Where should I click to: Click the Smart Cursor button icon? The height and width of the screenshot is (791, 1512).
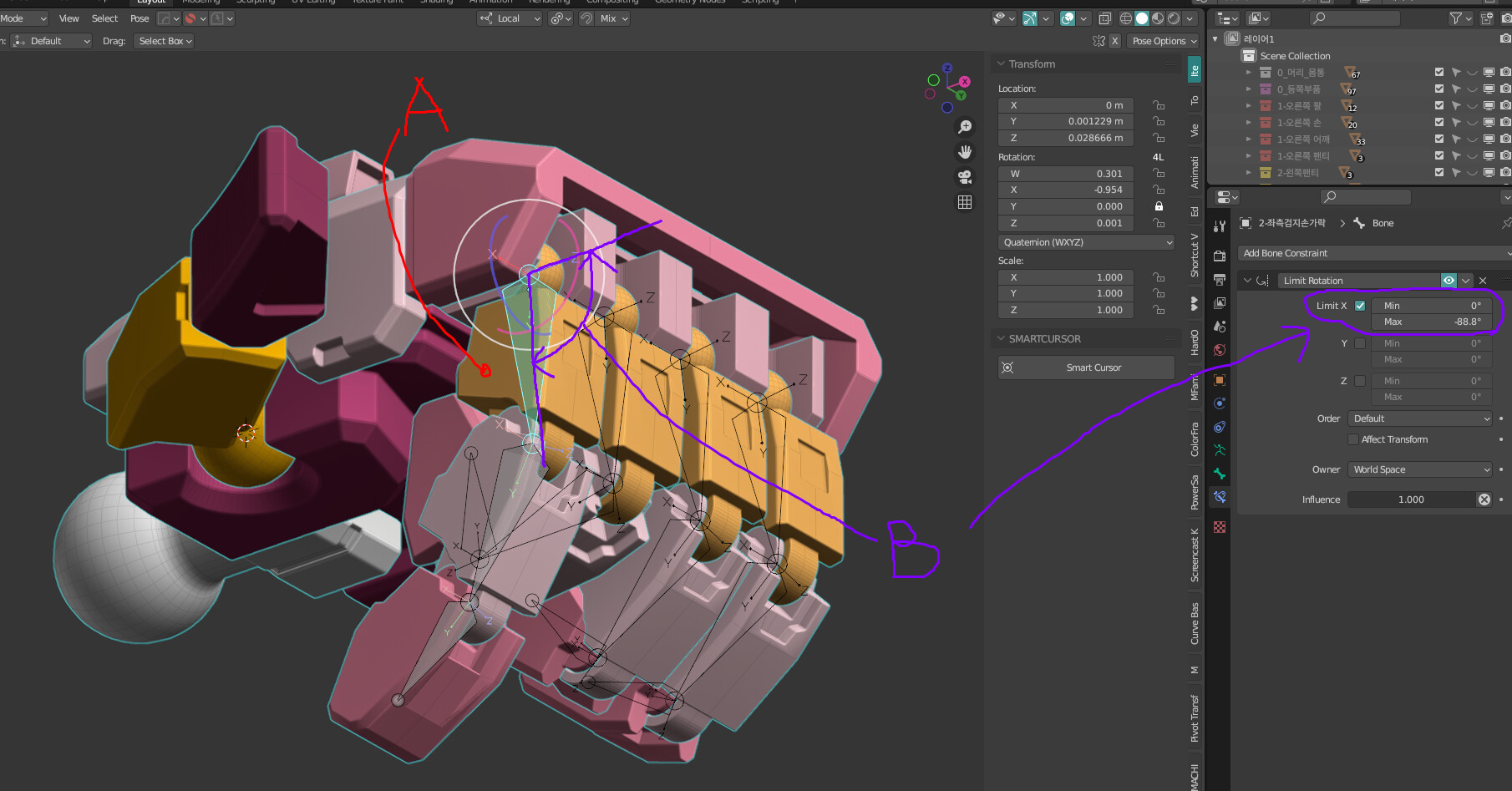pyautogui.click(x=1007, y=367)
